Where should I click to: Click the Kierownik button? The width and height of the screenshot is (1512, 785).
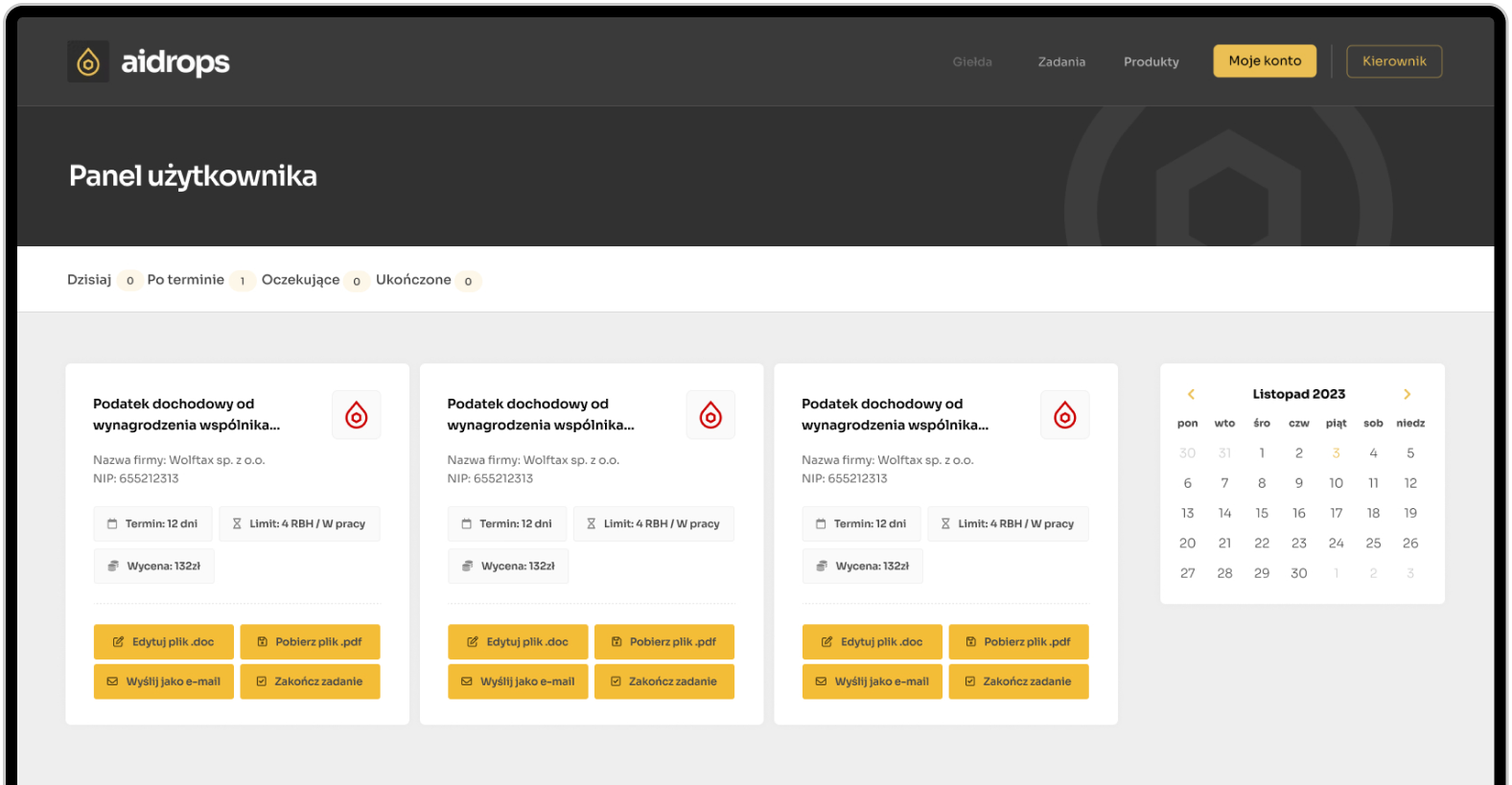pos(1394,61)
